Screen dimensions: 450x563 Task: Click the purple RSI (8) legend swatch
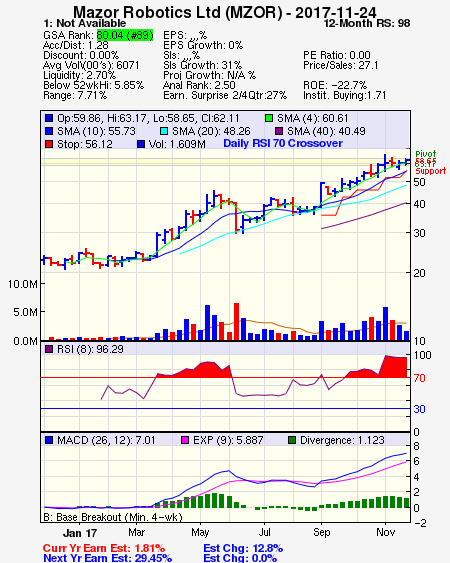click(x=49, y=349)
